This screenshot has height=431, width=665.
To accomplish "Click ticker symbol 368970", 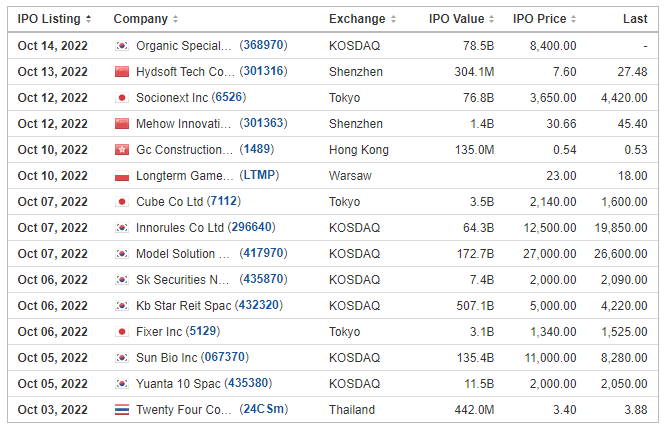I will click(263, 45).
